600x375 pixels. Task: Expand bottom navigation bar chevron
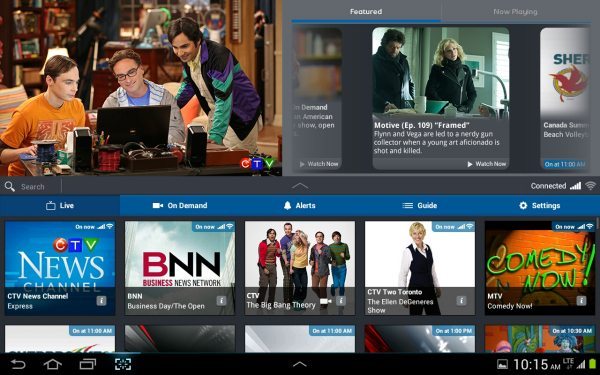pyautogui.click(x=300, y=364)
